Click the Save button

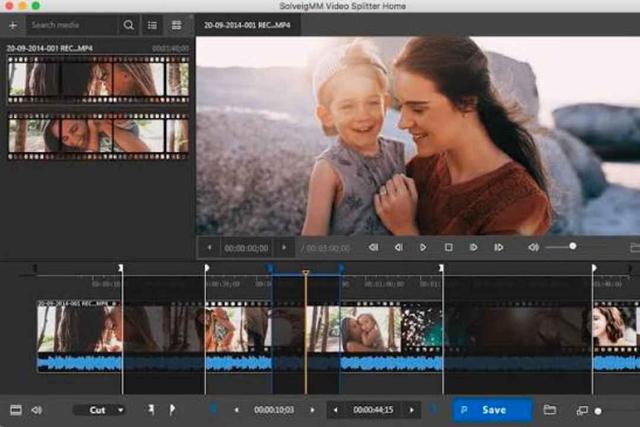click(x=493, y=410)
